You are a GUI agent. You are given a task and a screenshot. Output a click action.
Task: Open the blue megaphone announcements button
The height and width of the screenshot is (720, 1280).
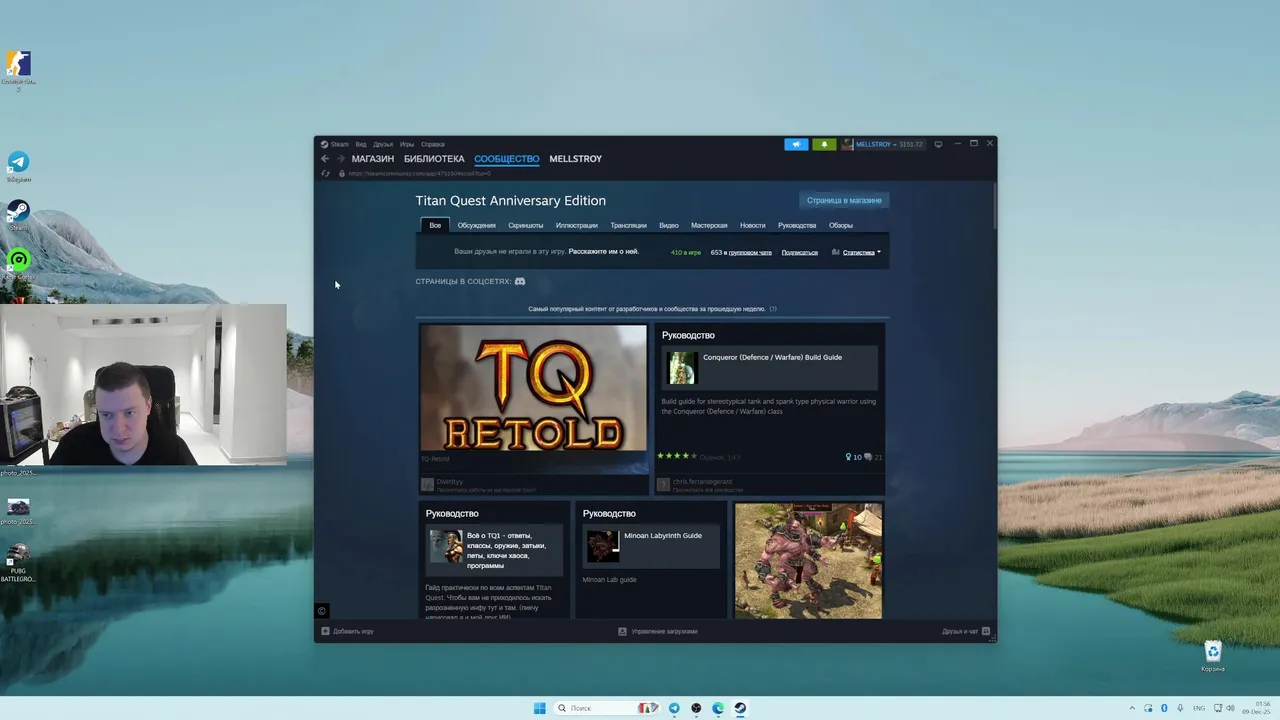point(796,144)
